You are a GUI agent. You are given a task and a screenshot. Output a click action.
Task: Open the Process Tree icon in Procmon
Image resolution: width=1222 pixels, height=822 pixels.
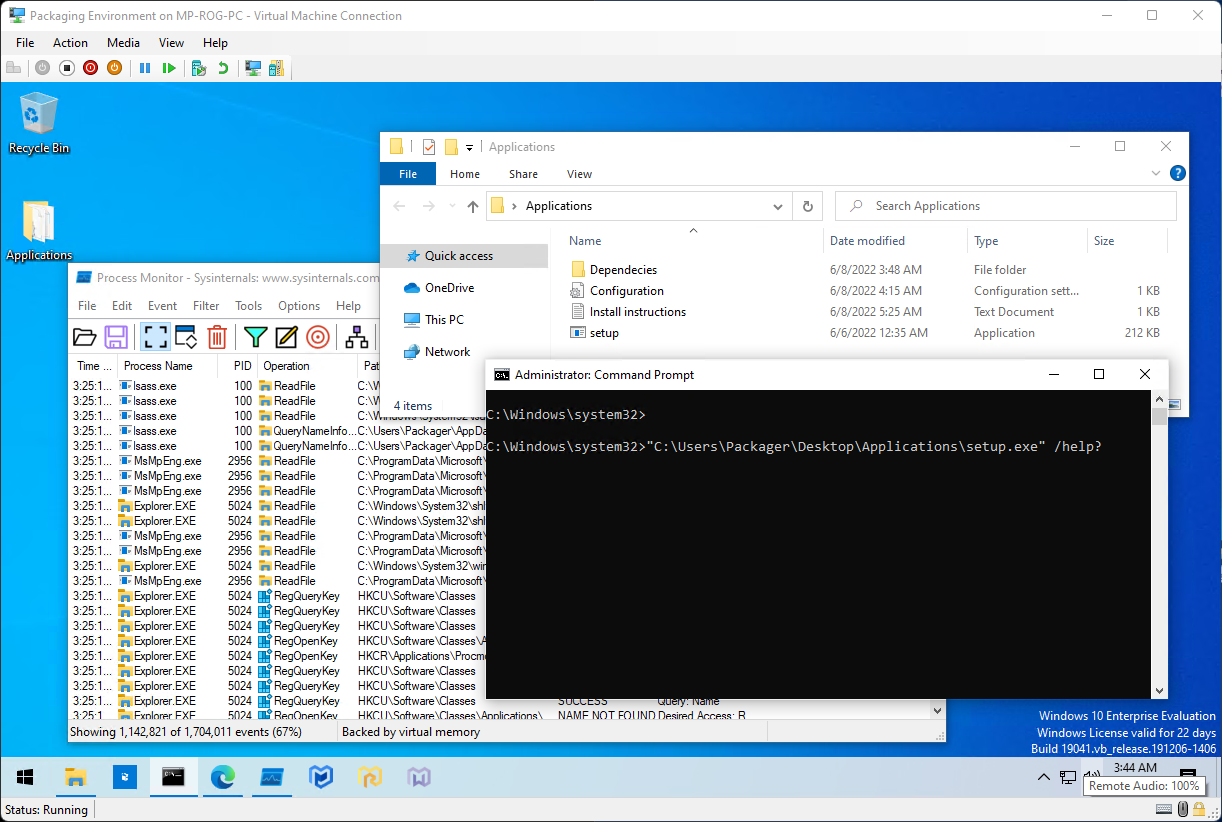click(356, 337)
